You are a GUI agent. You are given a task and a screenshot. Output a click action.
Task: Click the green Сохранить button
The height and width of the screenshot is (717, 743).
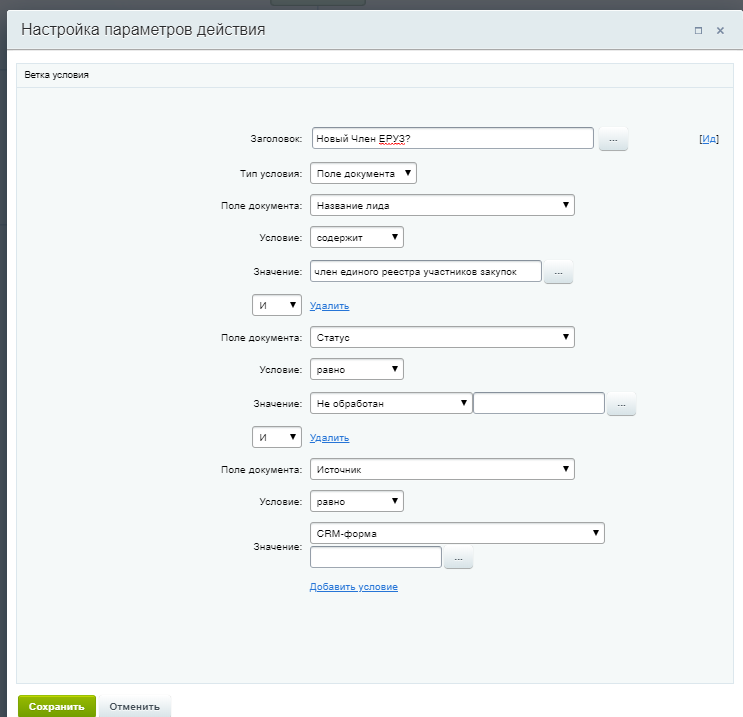pyautogui.click(x=57, y=706)
